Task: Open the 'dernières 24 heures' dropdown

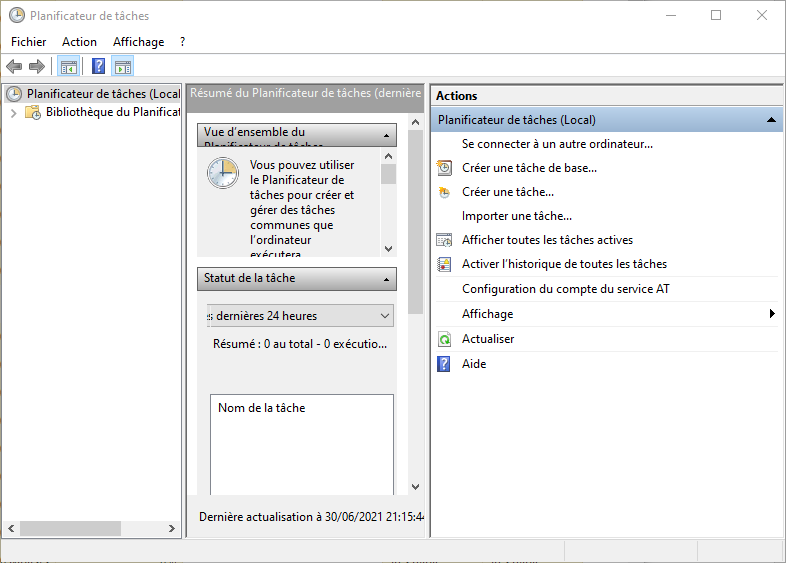Action: pos(385,316)
